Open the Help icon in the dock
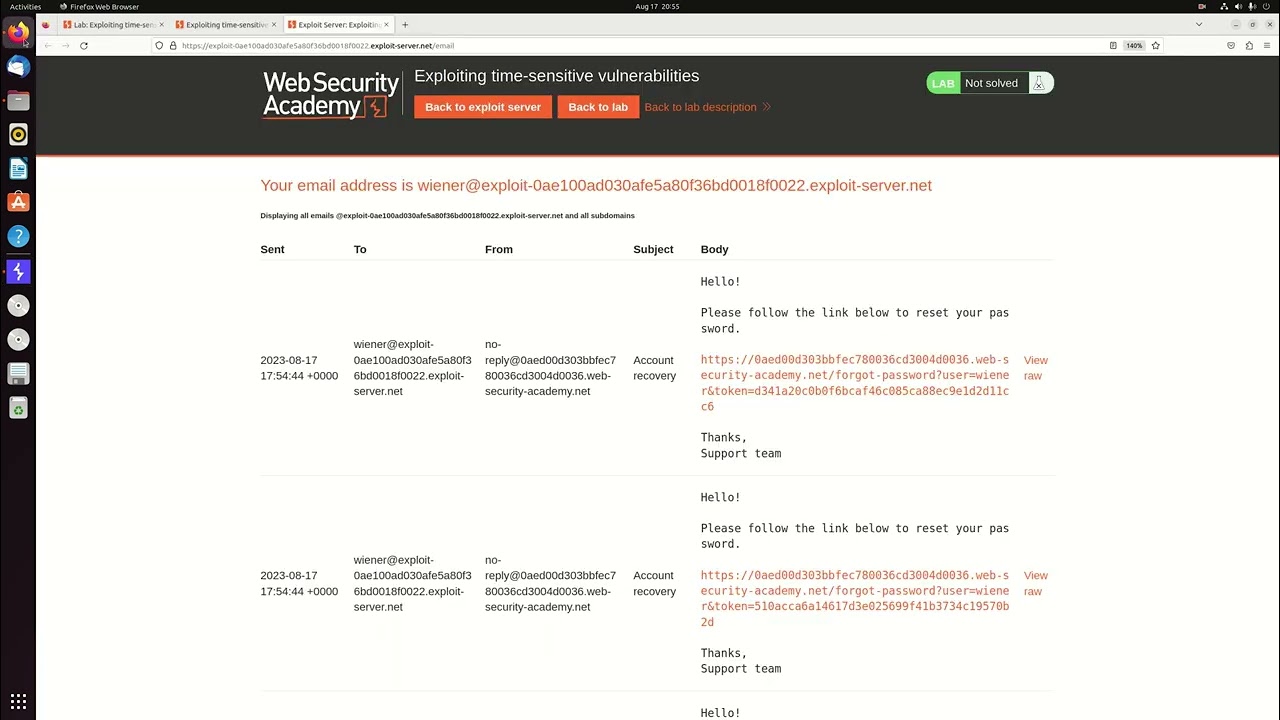Viewport: 1280px width, 720px height. 18,237
